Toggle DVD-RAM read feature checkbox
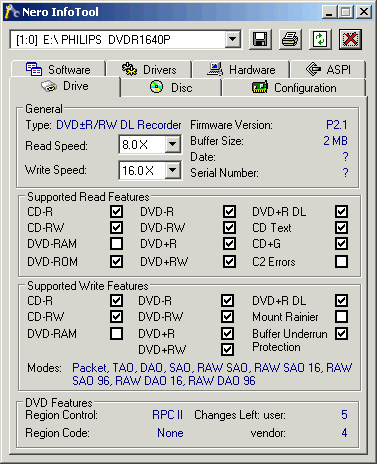 click(x=116, y=244)
